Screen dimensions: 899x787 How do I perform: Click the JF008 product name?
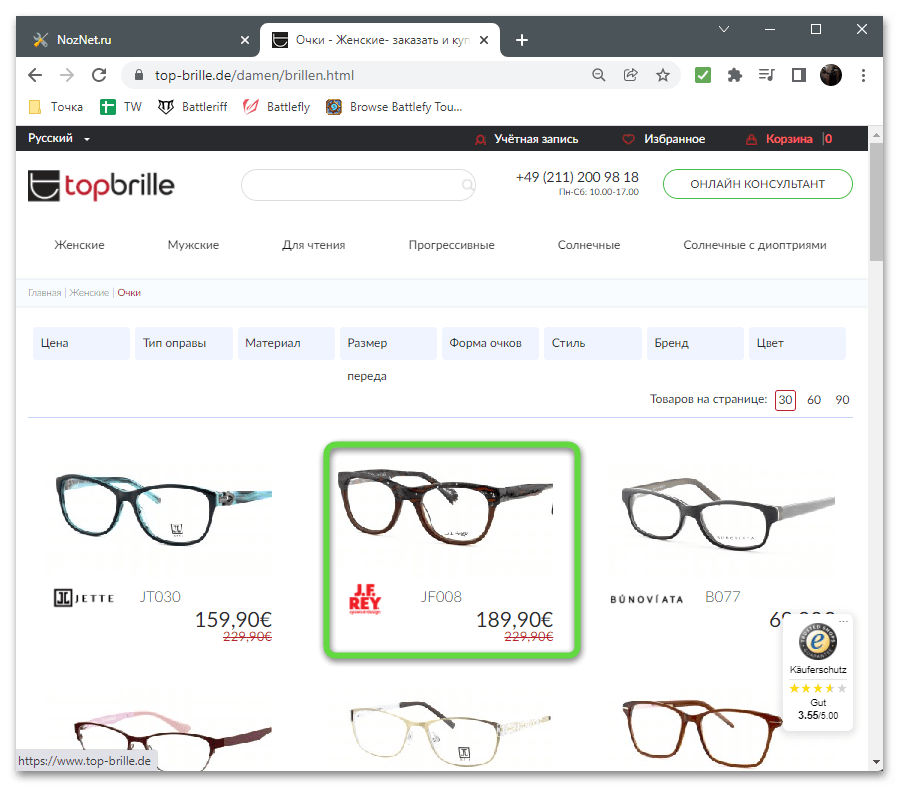pyautogui.click(x=441, y=597)
